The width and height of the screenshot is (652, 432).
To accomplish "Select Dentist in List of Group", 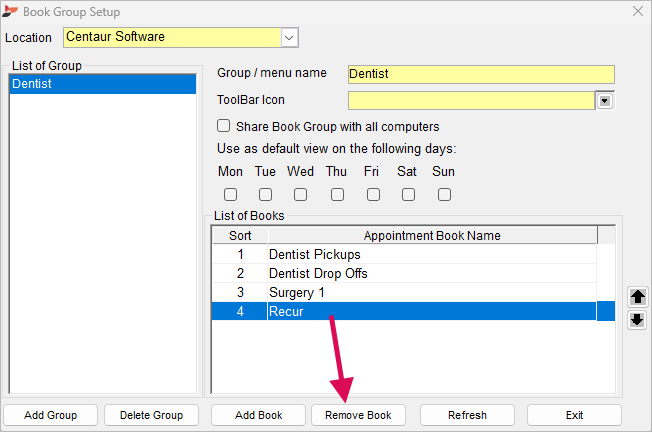I will [102, 84].
